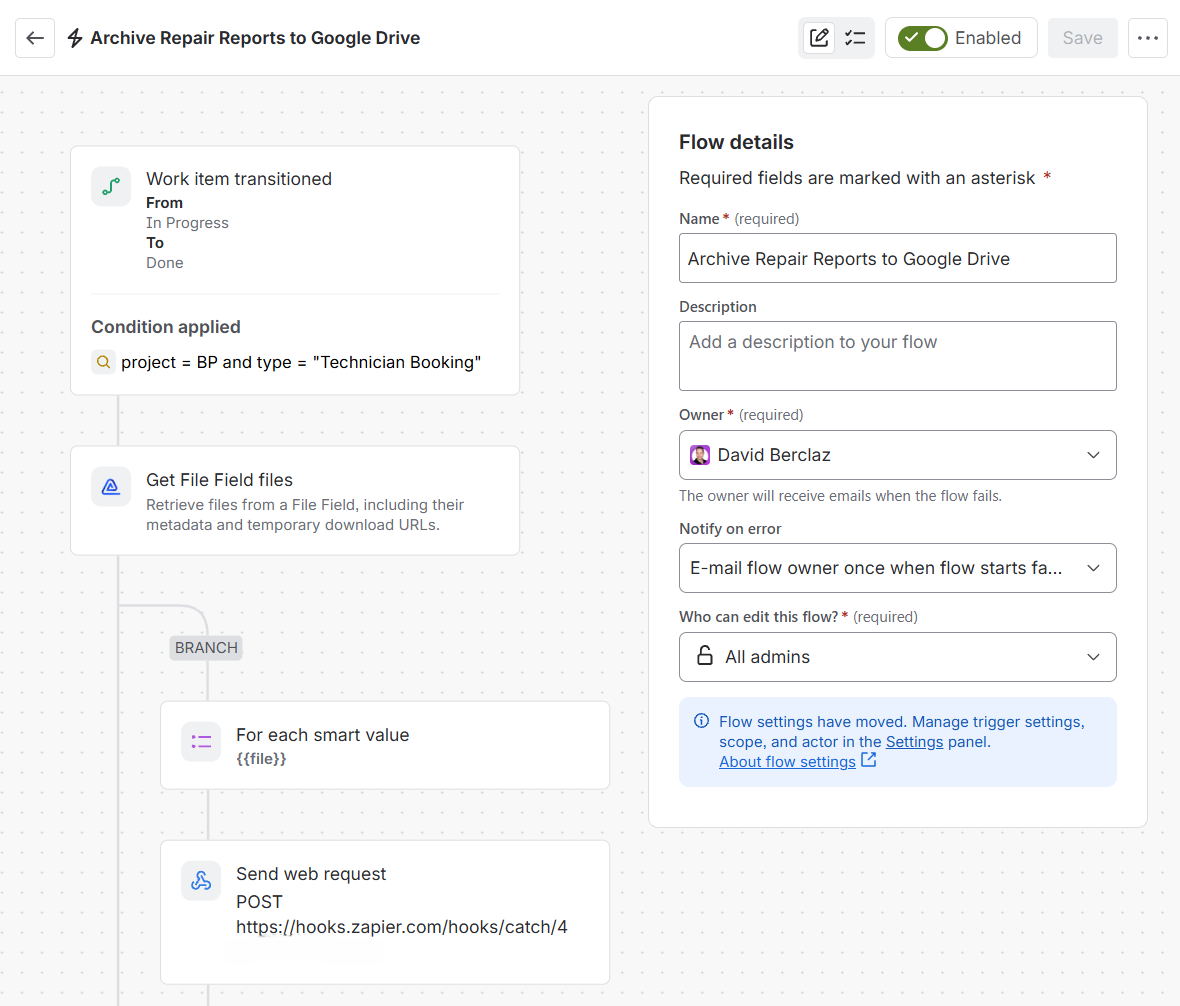This screenshot has width=1180, height=1006.
Task: Select the Work item transitioned trigger icon
Action: click(x=111, y=187)
